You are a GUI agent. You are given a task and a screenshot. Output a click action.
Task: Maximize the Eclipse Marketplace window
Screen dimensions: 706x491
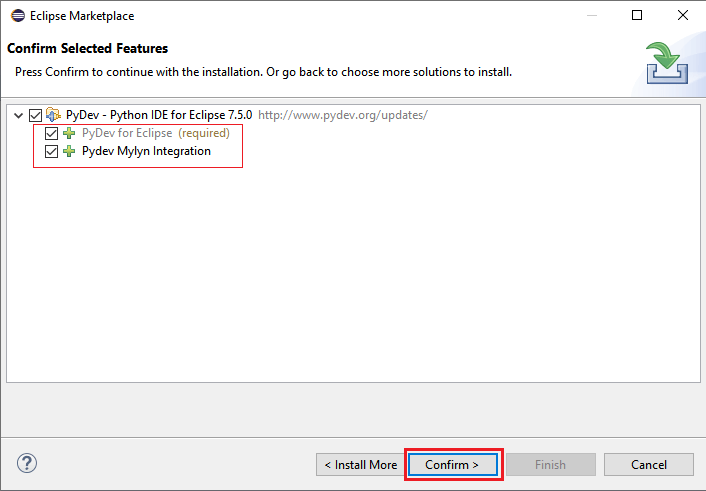coord(638,16)
